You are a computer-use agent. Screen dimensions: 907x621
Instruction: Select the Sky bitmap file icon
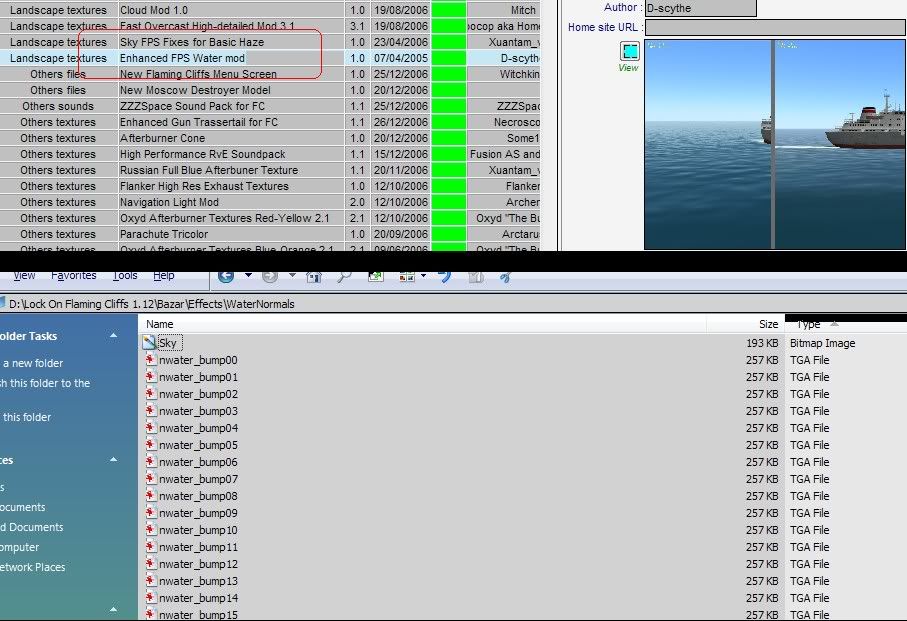(150, 343)
